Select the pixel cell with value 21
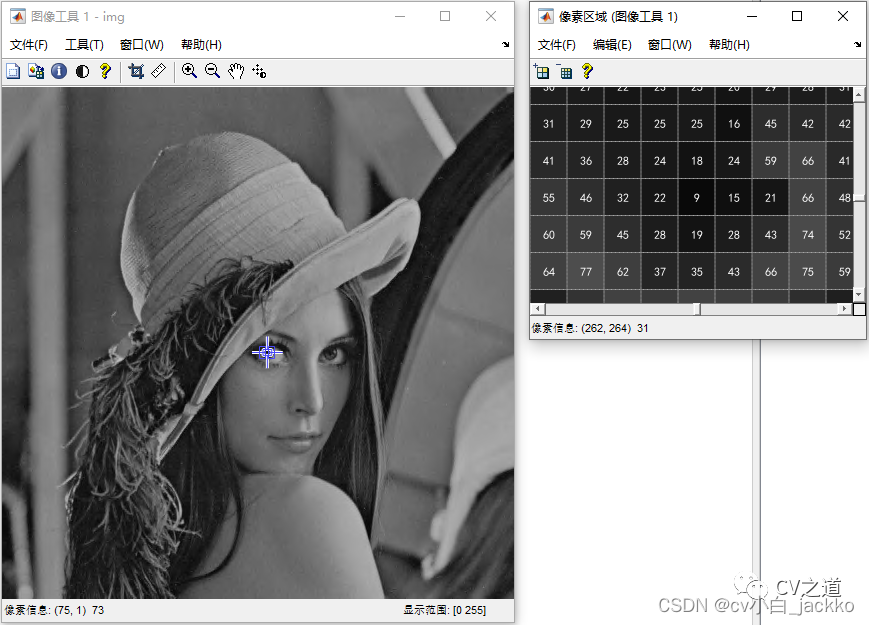Screen dimensions: 869x625 (x=771, y=198)
